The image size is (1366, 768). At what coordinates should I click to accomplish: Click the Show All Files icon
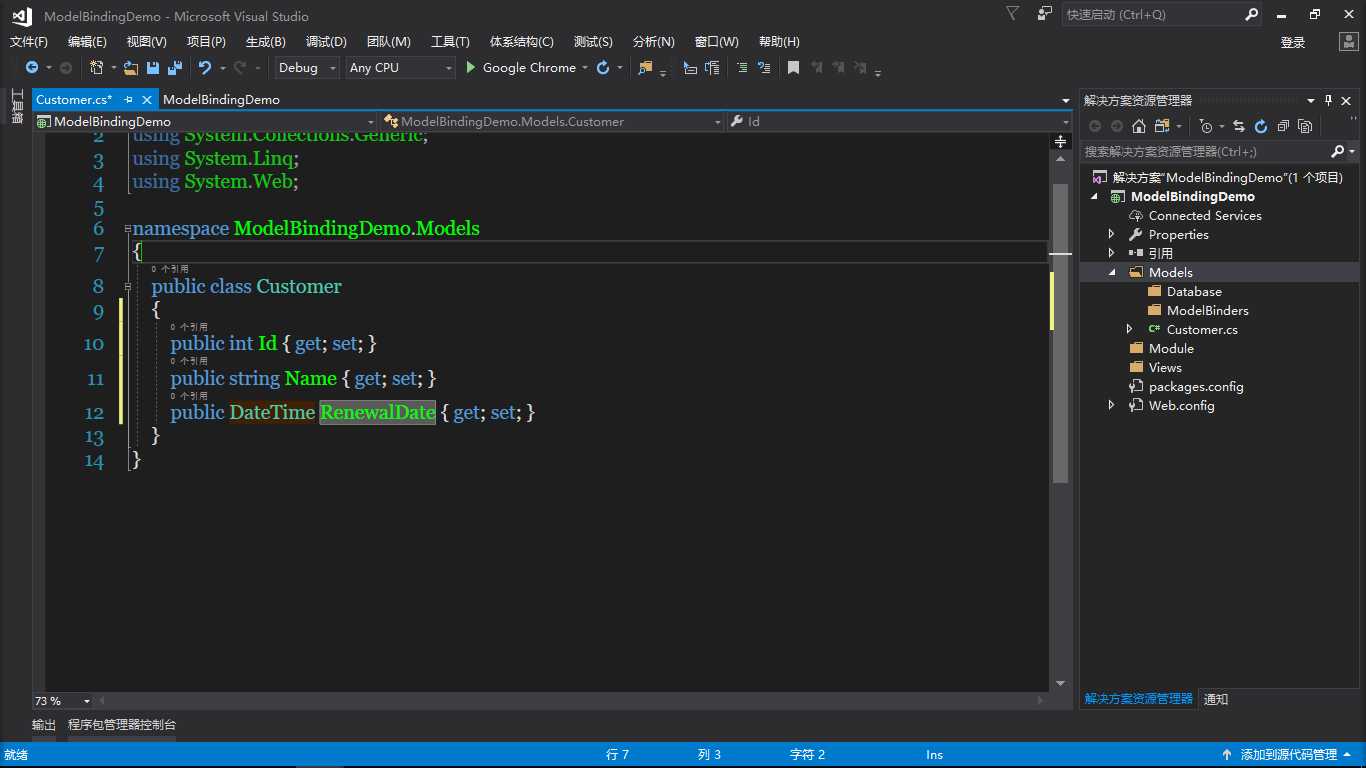click(x=1305, y=126)
